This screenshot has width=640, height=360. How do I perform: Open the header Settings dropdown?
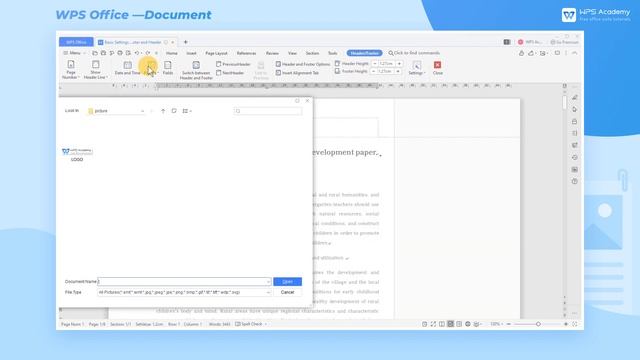pyautogui.click(x=416, y=68)
